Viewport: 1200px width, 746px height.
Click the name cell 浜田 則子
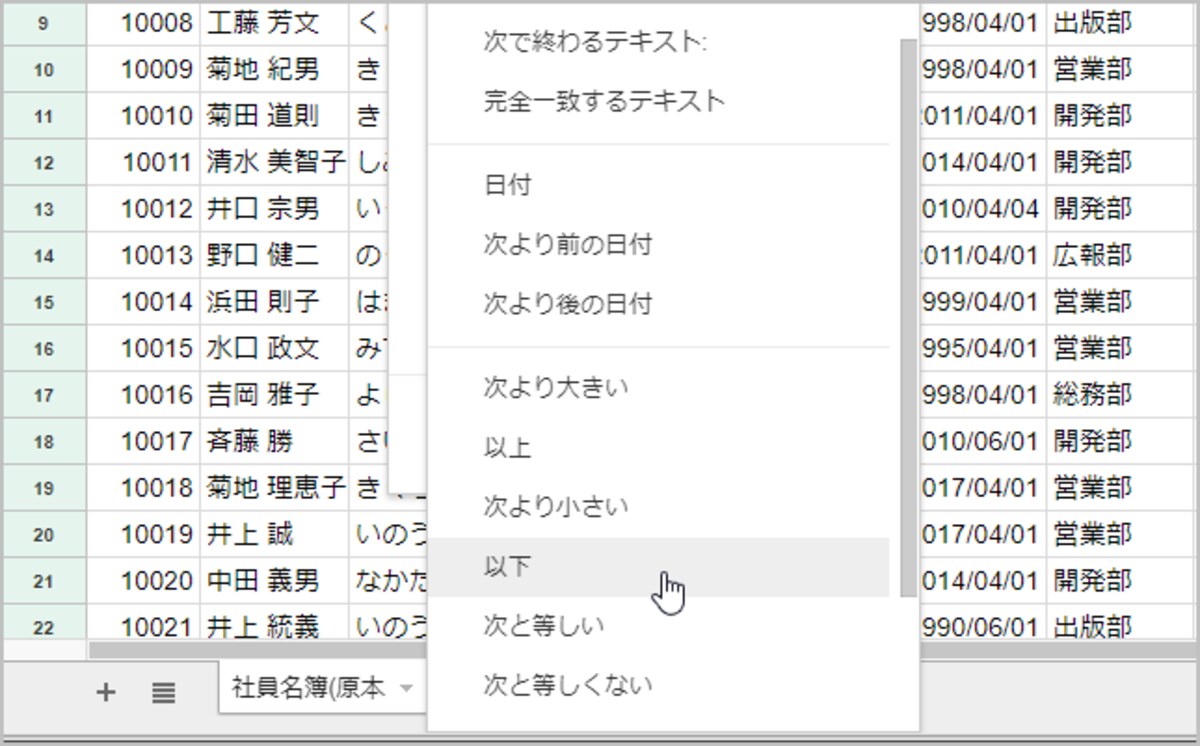(x=274, y=302)
